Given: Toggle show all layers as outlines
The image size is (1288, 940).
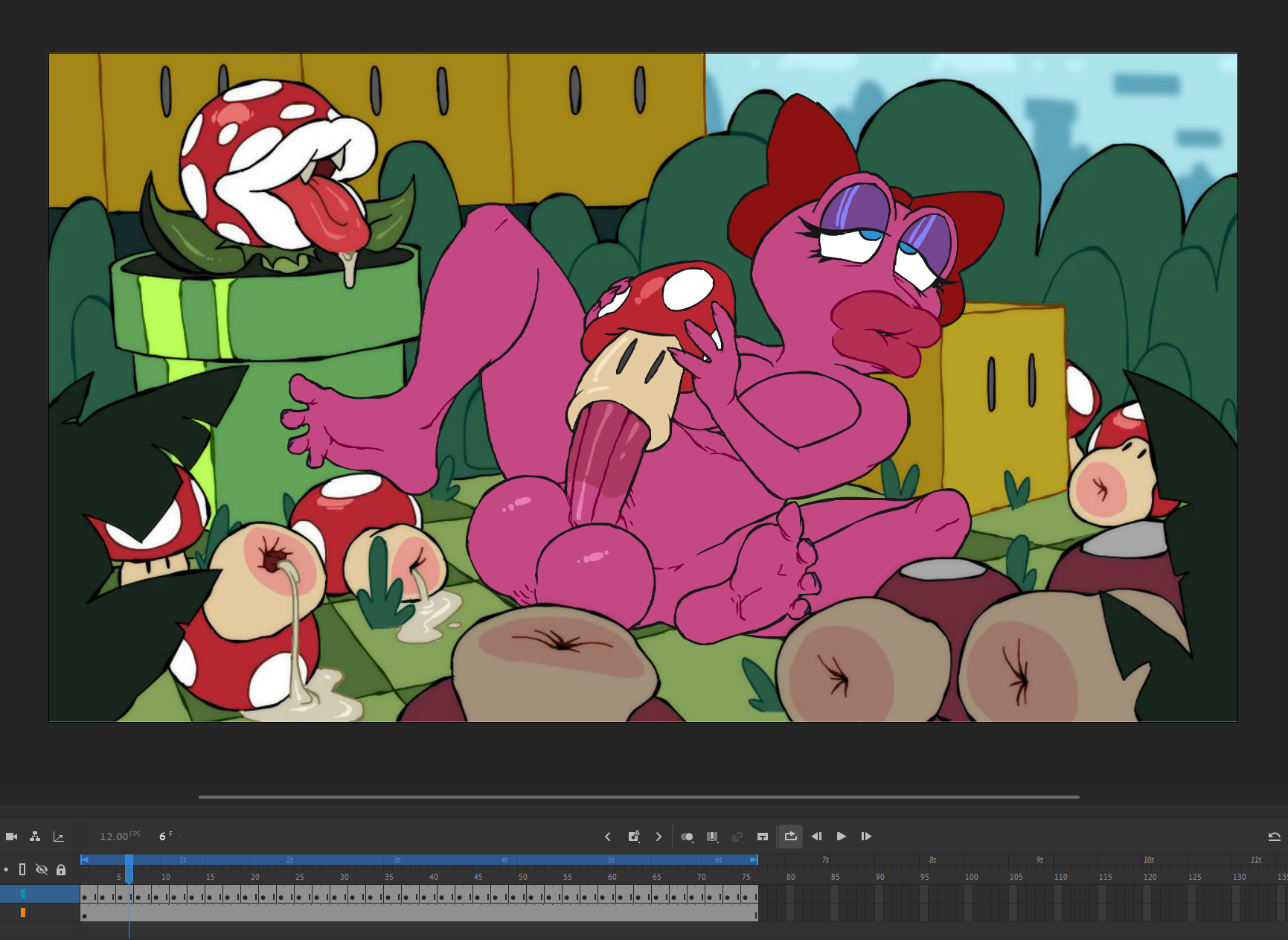Looking at the screenshot, I should (x=22, y=869).
